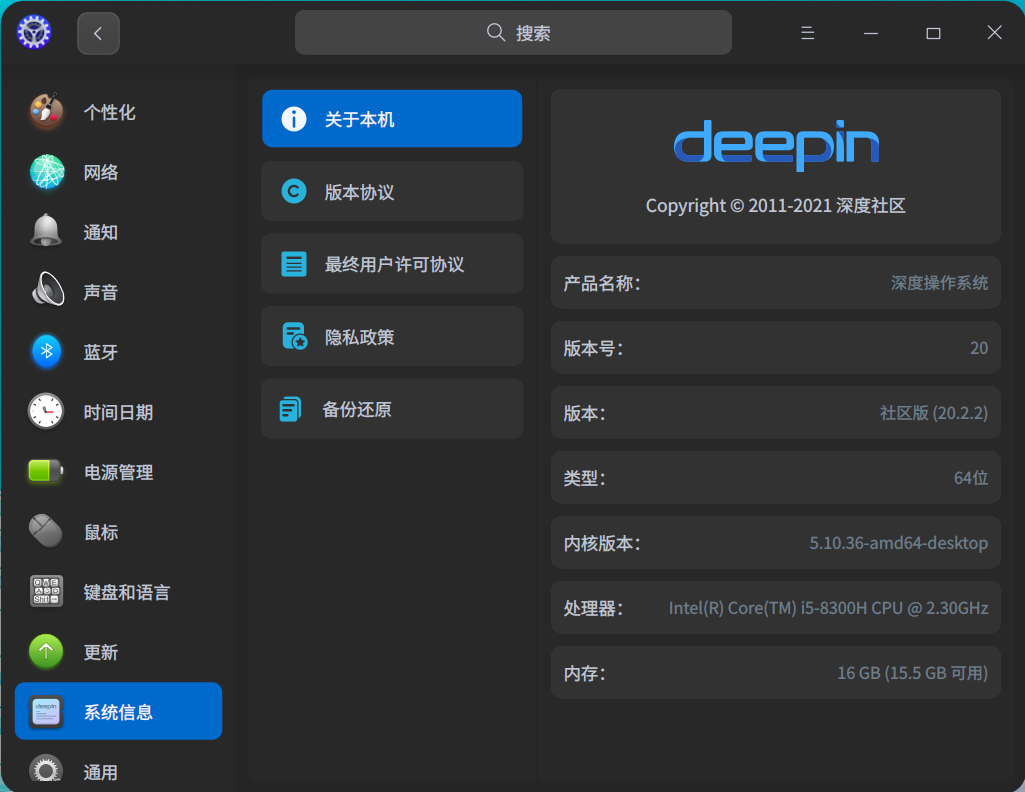Open the Time and Date (时间日期) clock icon

tap(46, 412)
